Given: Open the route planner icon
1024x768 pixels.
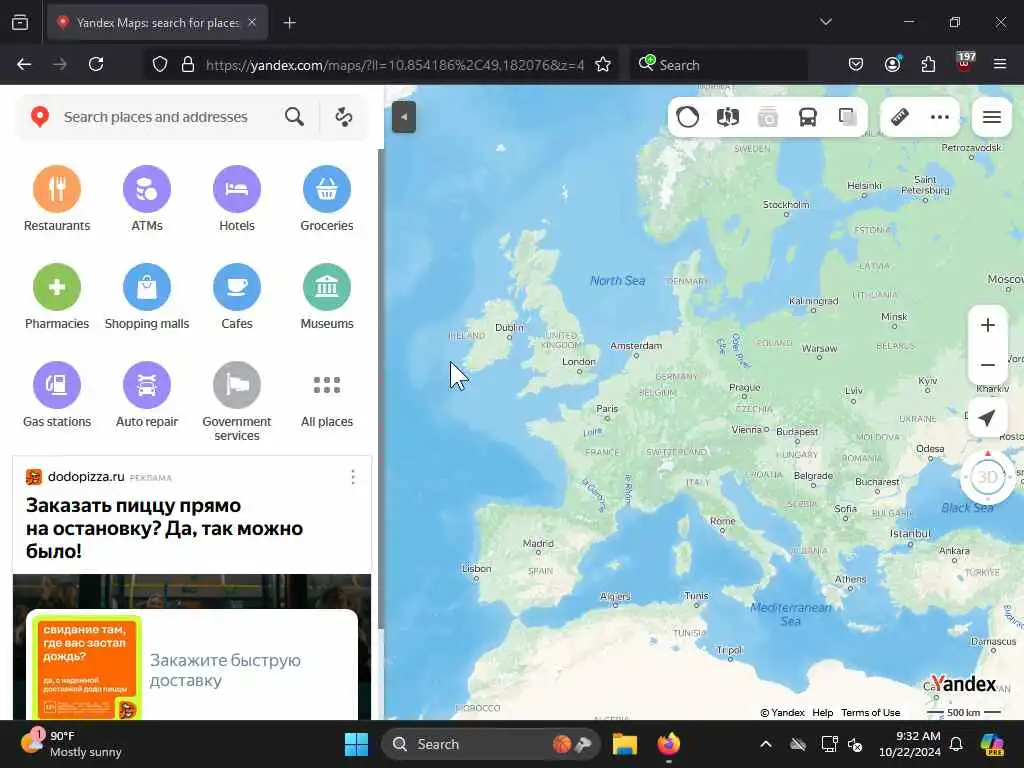Looking at the screenshot, I should point(344,117).
